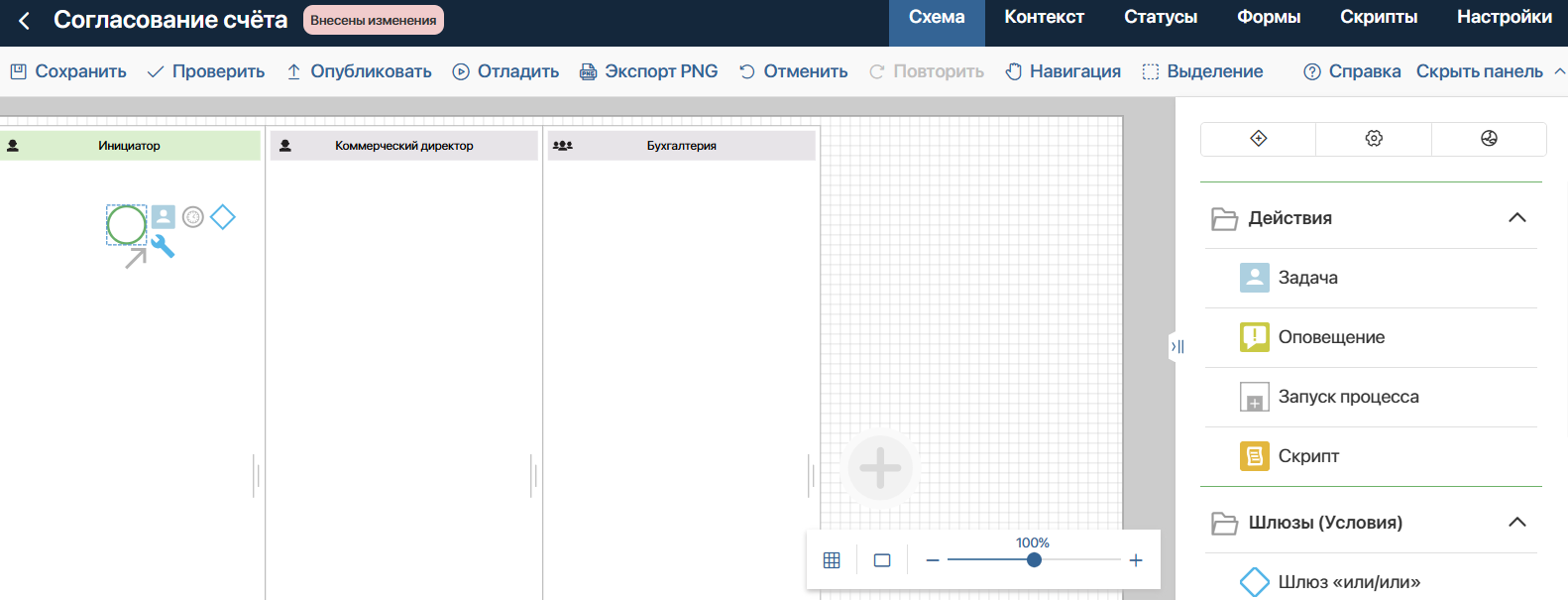The height and width of the screenshot is (600, 1568).
Task: Open the Настройки tab
Action: [x=1505, y=17]
